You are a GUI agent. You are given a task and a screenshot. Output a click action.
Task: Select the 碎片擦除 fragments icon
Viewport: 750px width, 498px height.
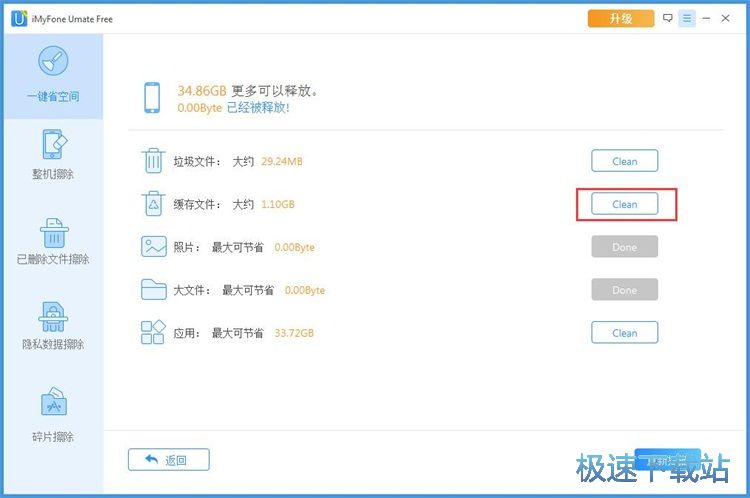(53, 403)
